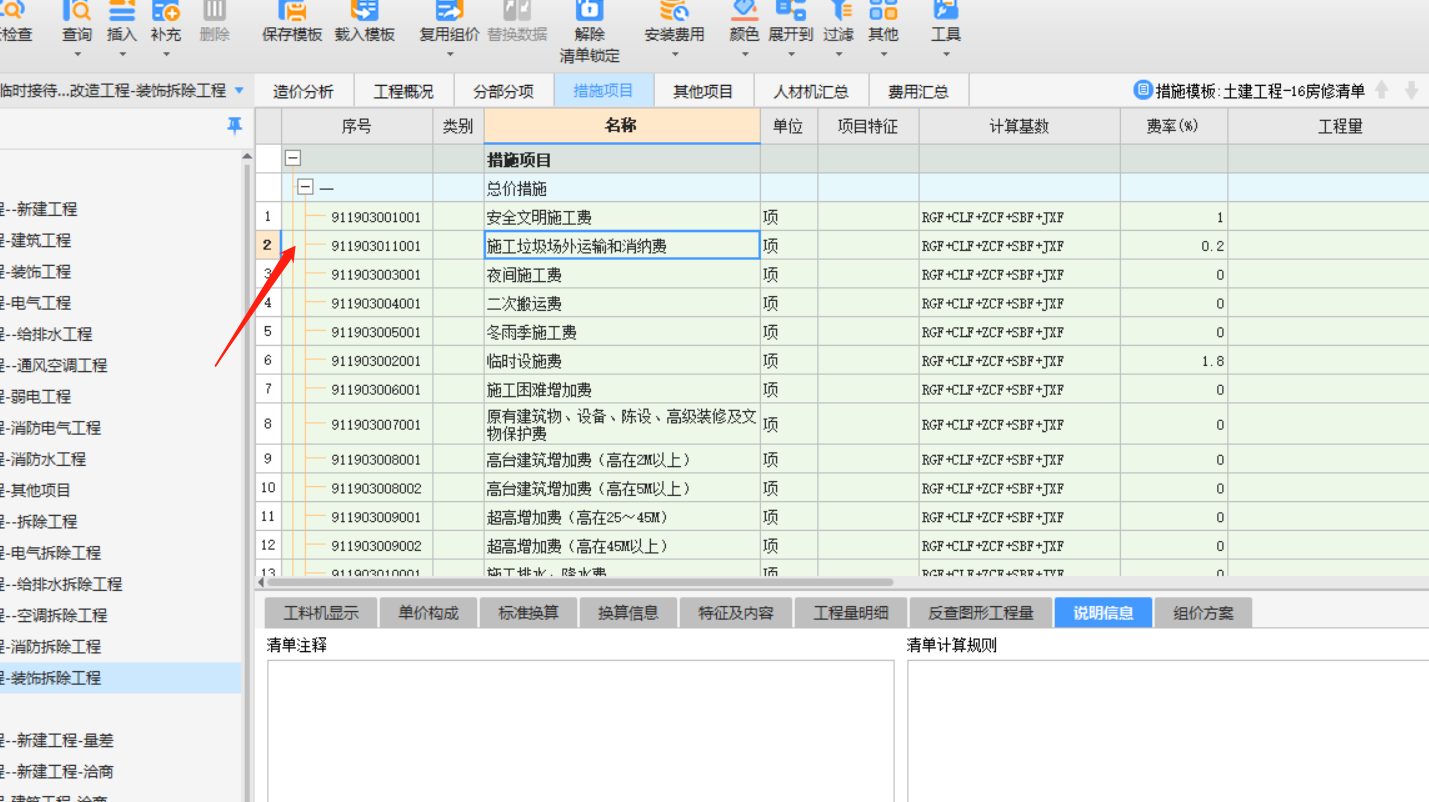Click inside the 清单计算规则 text box
Viewport: 1429px width, 802px height.
(x=1168, y=731)
